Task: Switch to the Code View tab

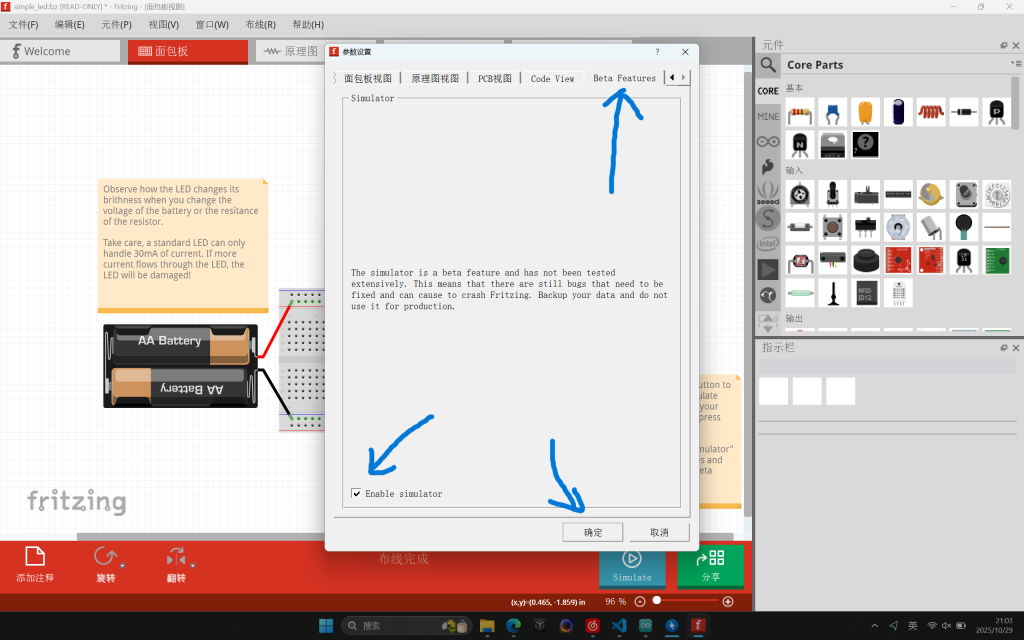Action: pyautogui.click(x=552, y=78)
